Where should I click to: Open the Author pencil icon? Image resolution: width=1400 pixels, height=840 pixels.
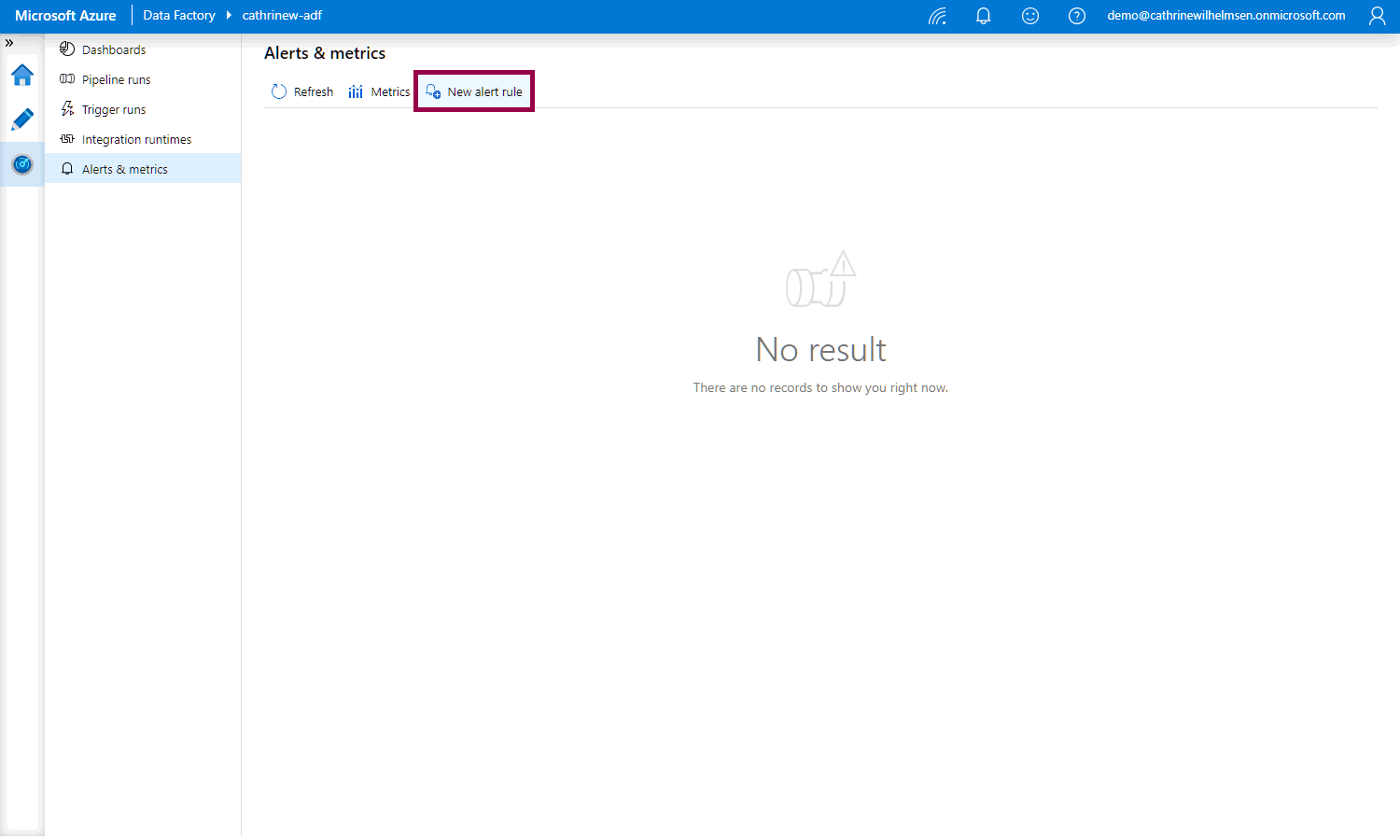coord(22,119)
